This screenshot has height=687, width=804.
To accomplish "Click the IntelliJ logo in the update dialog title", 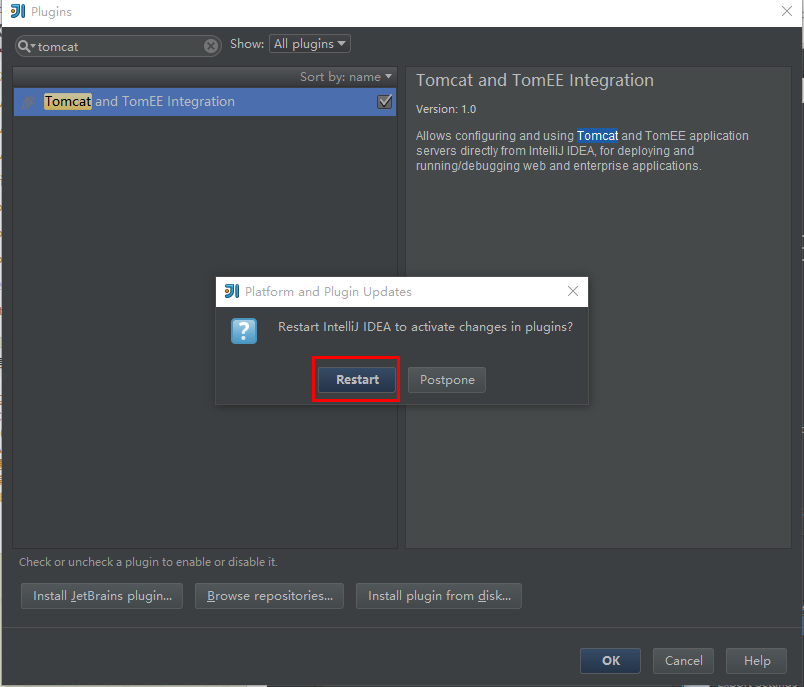I will [232, 291].
